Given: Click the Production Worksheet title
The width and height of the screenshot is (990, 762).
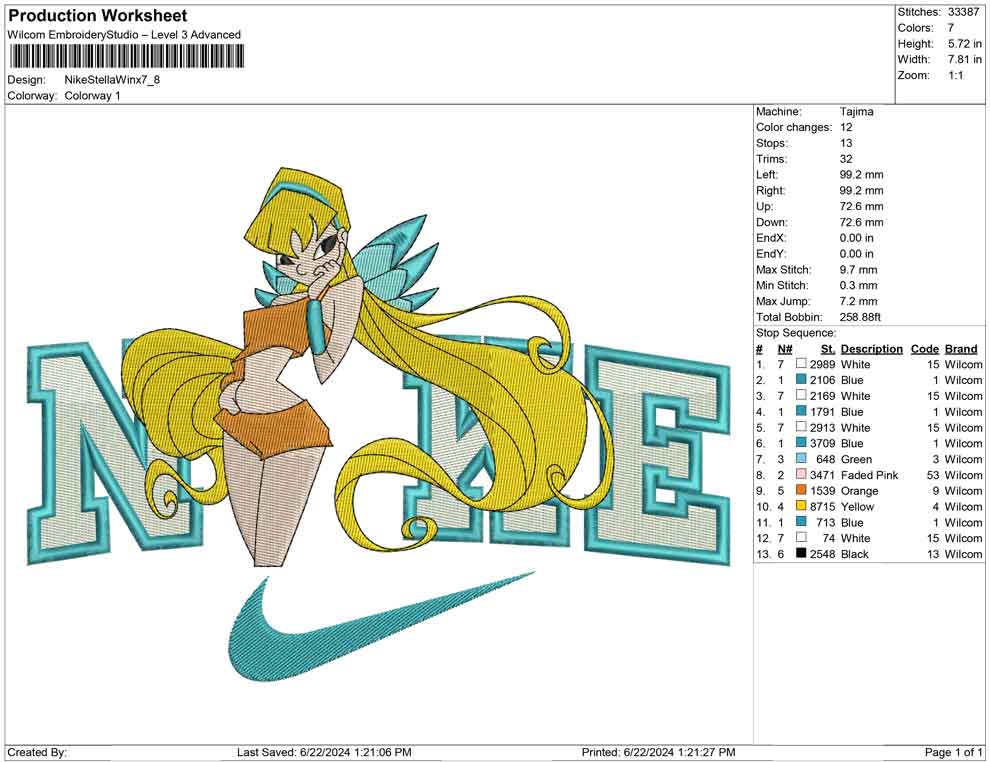Looking at the screenshot, I should pyautogui.click(x=98, y=16).
